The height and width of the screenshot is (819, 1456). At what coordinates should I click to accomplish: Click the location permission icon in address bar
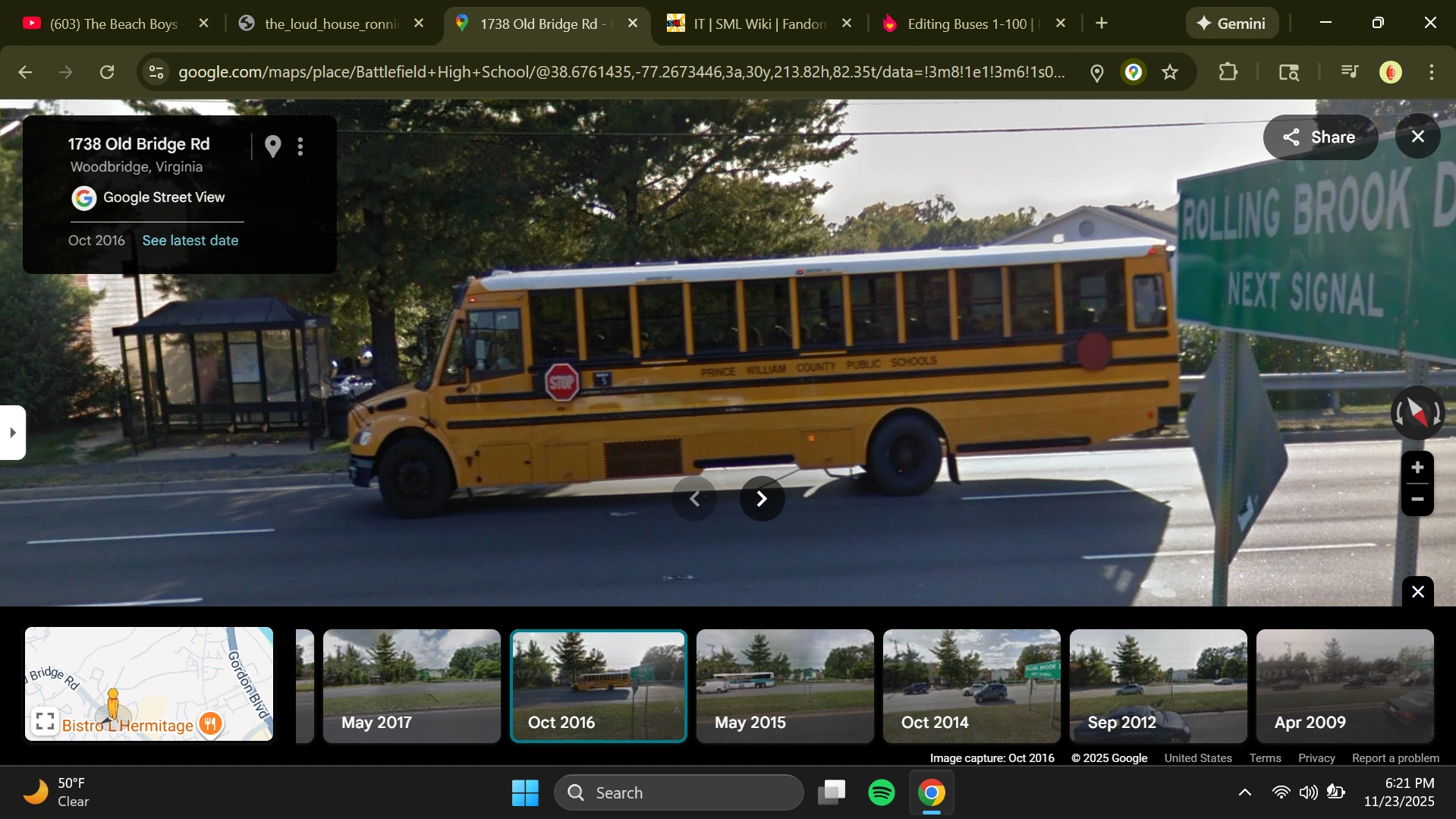pyautogui.click(x=1096, y=73)
